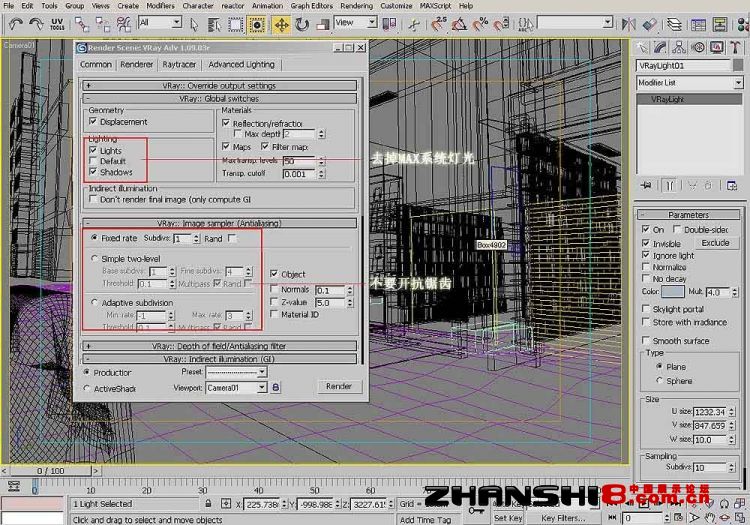Open the Layer Manager icon
Screen dimensions: 750x525
point(674,24)
